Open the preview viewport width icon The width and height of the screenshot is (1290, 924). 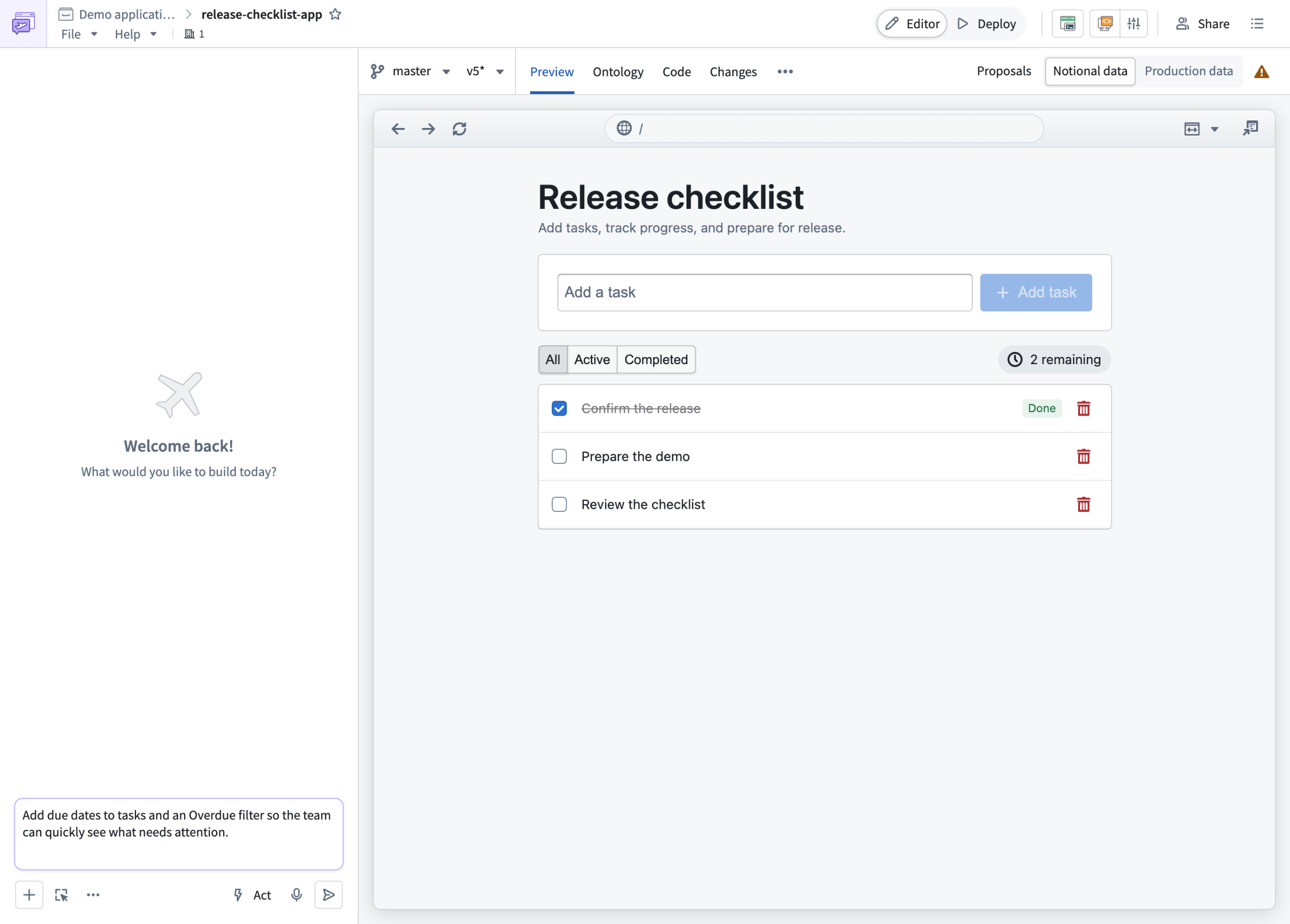point(1191,129)
